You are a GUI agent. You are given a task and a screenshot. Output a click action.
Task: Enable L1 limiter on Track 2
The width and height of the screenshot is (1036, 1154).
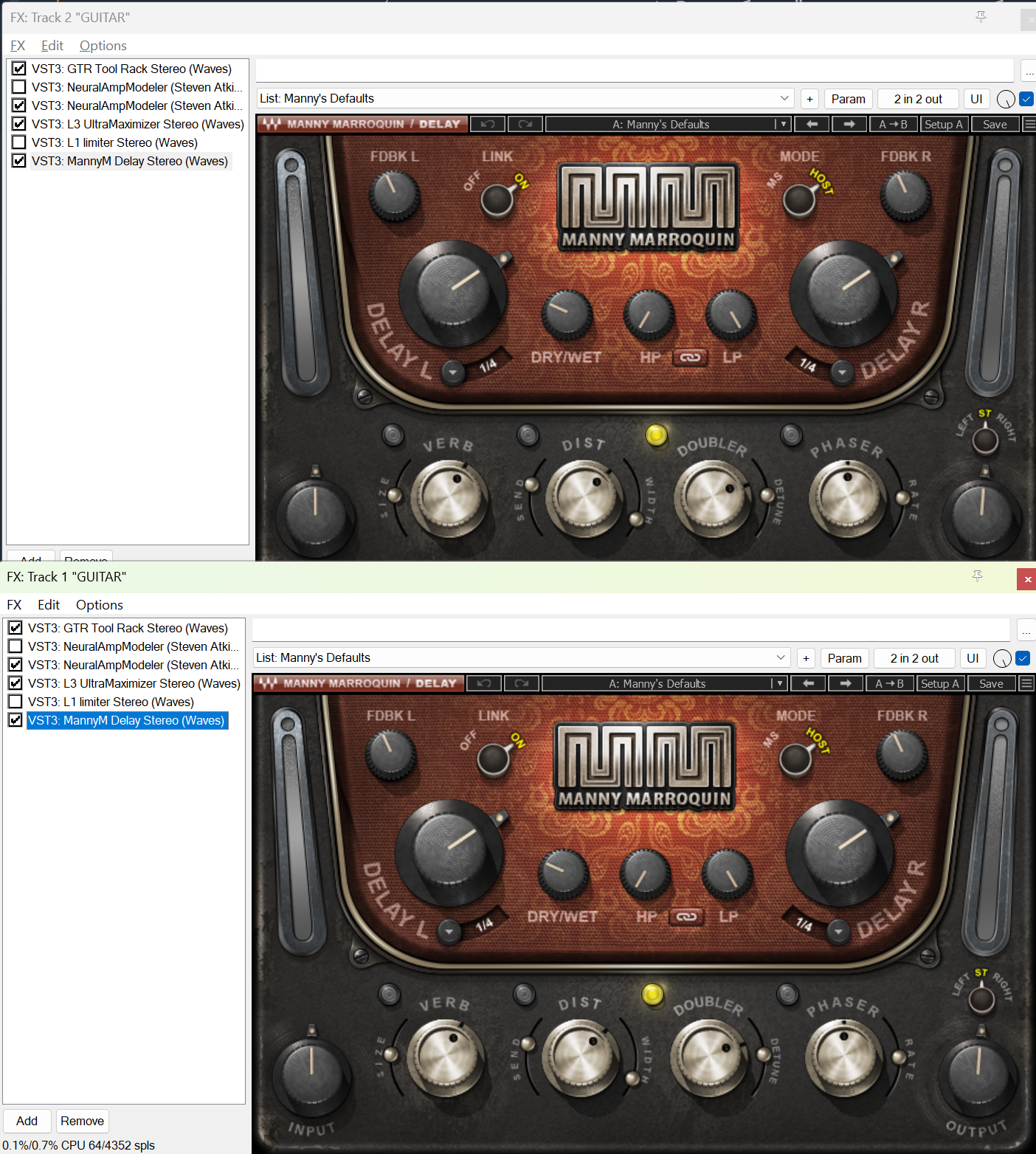(x=19, y=142)
